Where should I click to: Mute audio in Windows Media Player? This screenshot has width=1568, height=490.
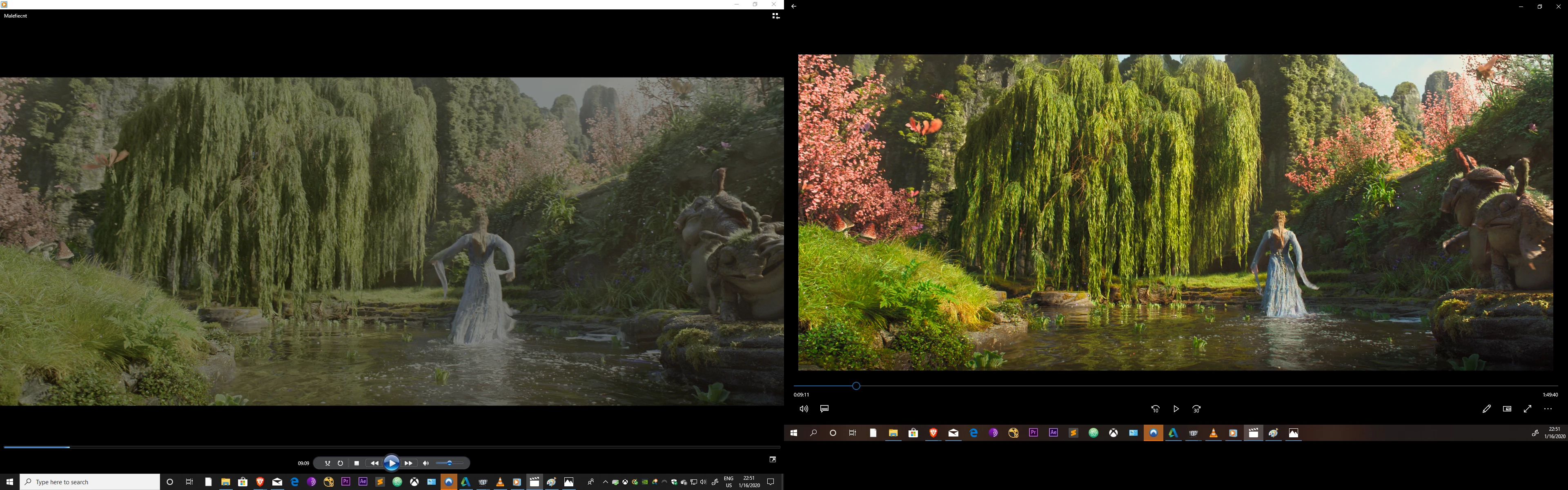[425, 463]
